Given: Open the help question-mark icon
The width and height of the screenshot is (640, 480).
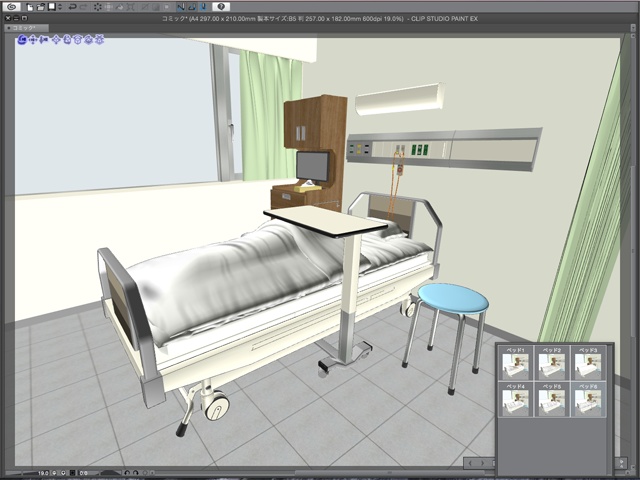Looking at the screenshot, I should click(x=221, y=7).
